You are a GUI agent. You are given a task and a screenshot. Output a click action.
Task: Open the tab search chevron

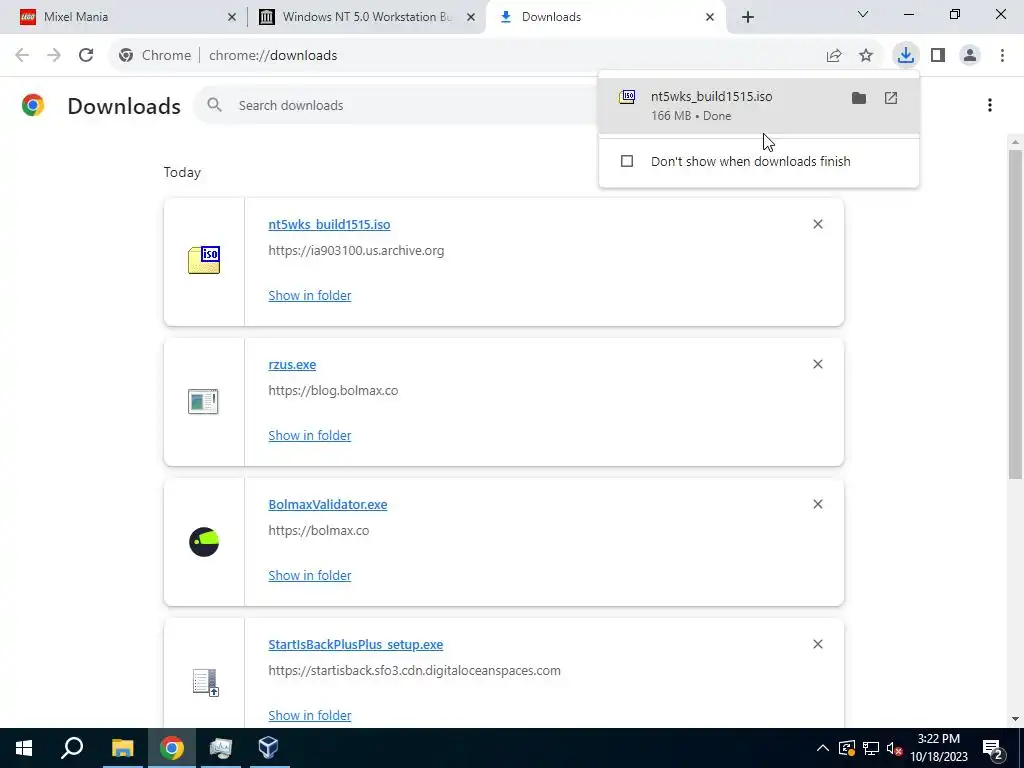863,14
